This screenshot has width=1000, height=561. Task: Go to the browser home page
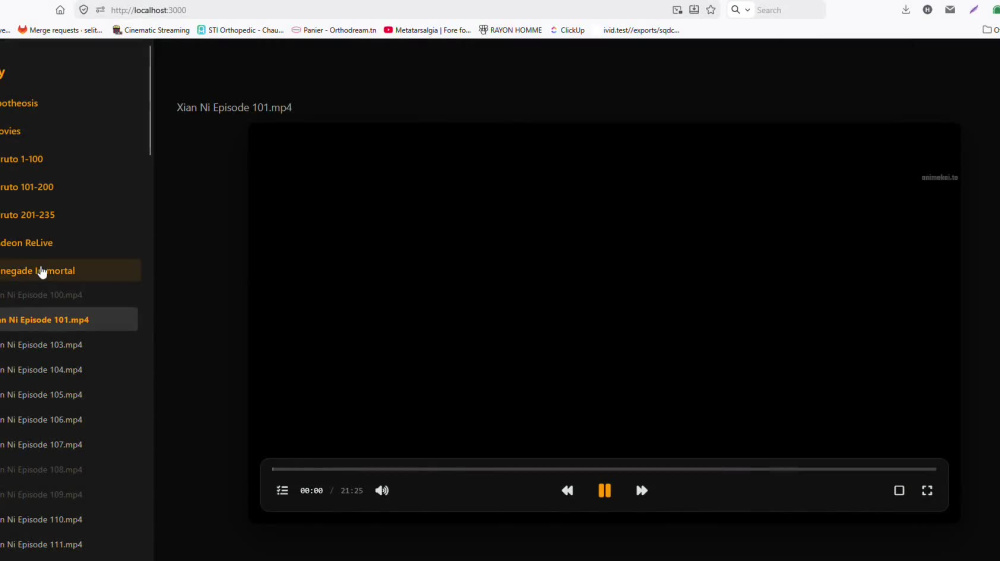point(60,10)
